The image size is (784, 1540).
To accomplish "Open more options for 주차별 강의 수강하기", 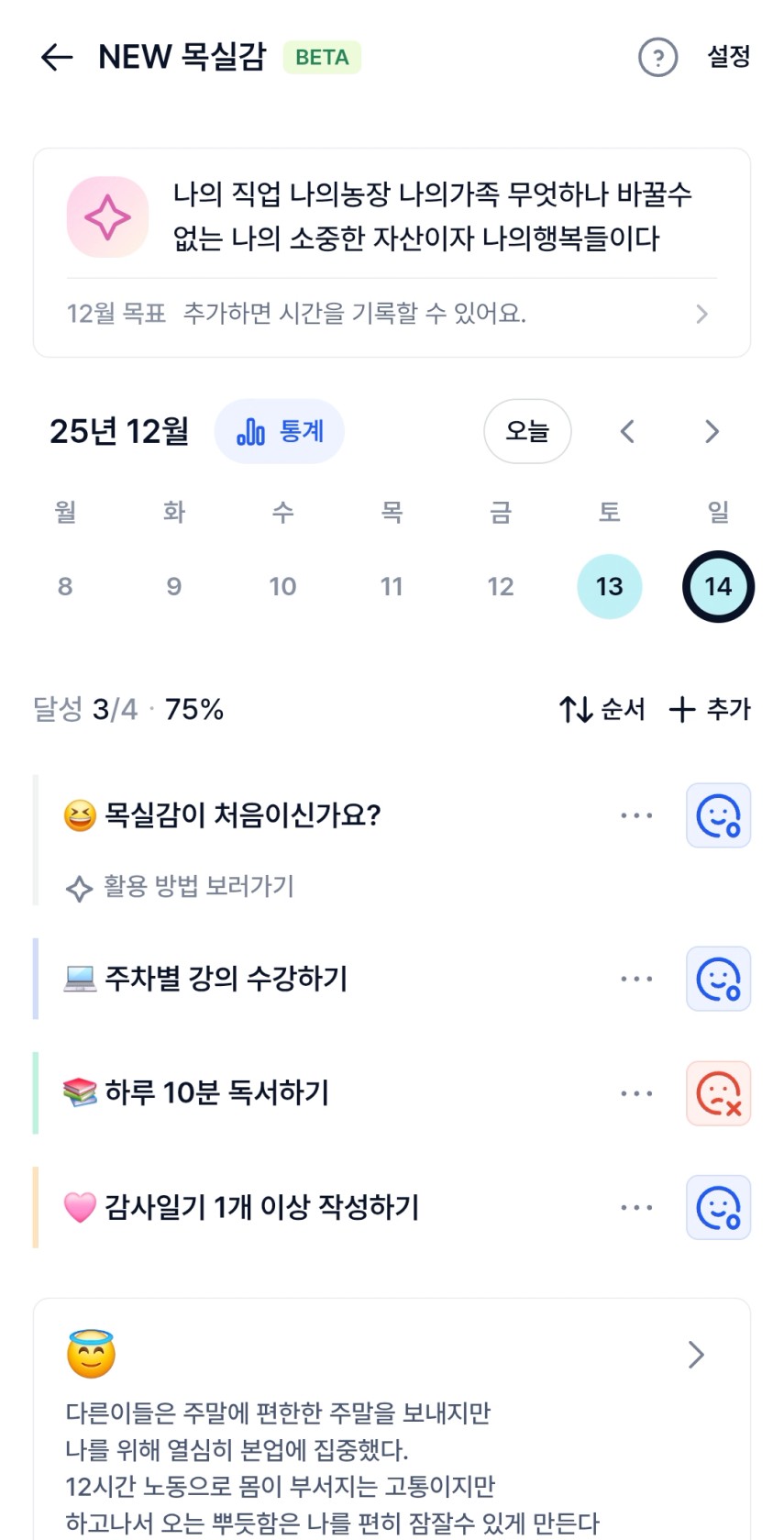I will (636, 979).
